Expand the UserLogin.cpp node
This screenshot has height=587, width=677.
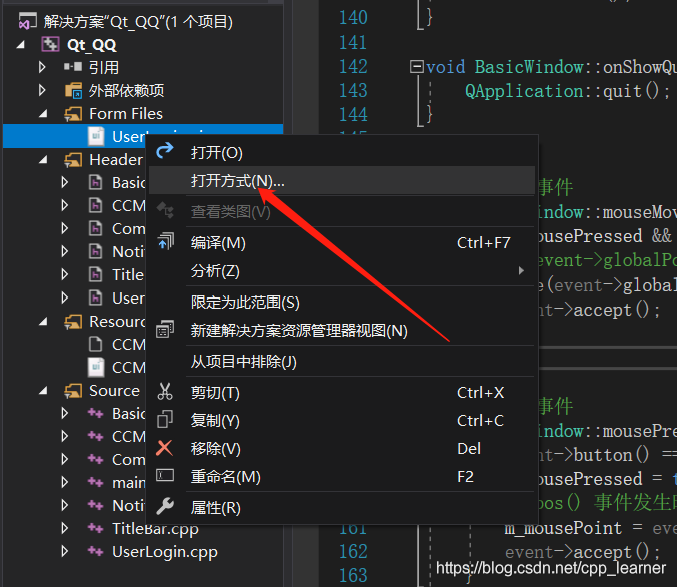[x=65, y=551]
